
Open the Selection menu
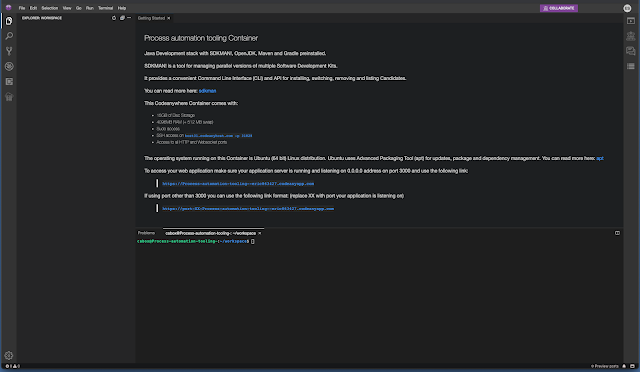coord(49,8)
